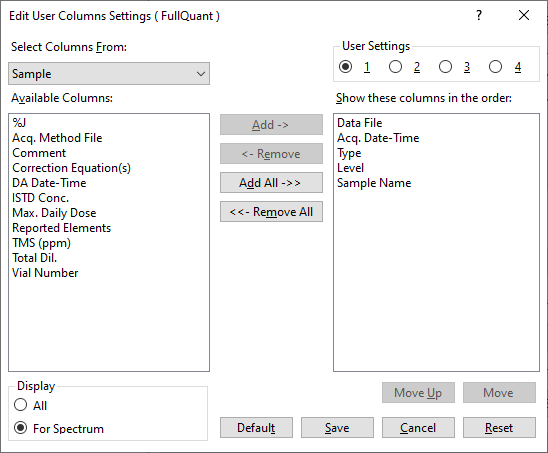Click the Add -> button
Image resolution: width=548 pixels, height=453 pixels.
tap(271, 125)
